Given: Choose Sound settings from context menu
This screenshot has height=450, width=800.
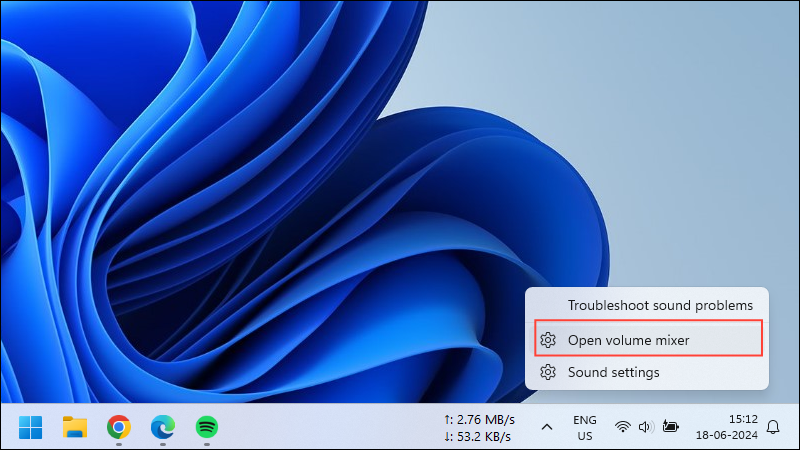Looking at the screenshot, I should 647,372.
